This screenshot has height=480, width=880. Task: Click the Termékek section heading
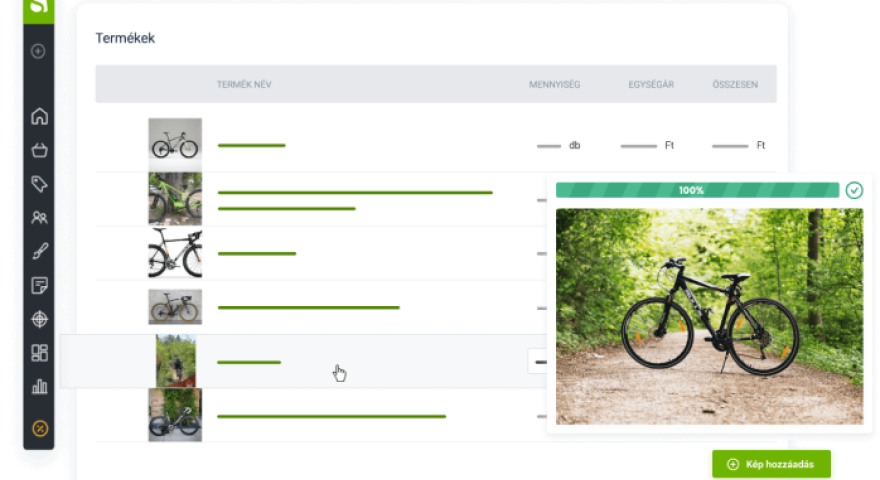click(x=125, y=38)
